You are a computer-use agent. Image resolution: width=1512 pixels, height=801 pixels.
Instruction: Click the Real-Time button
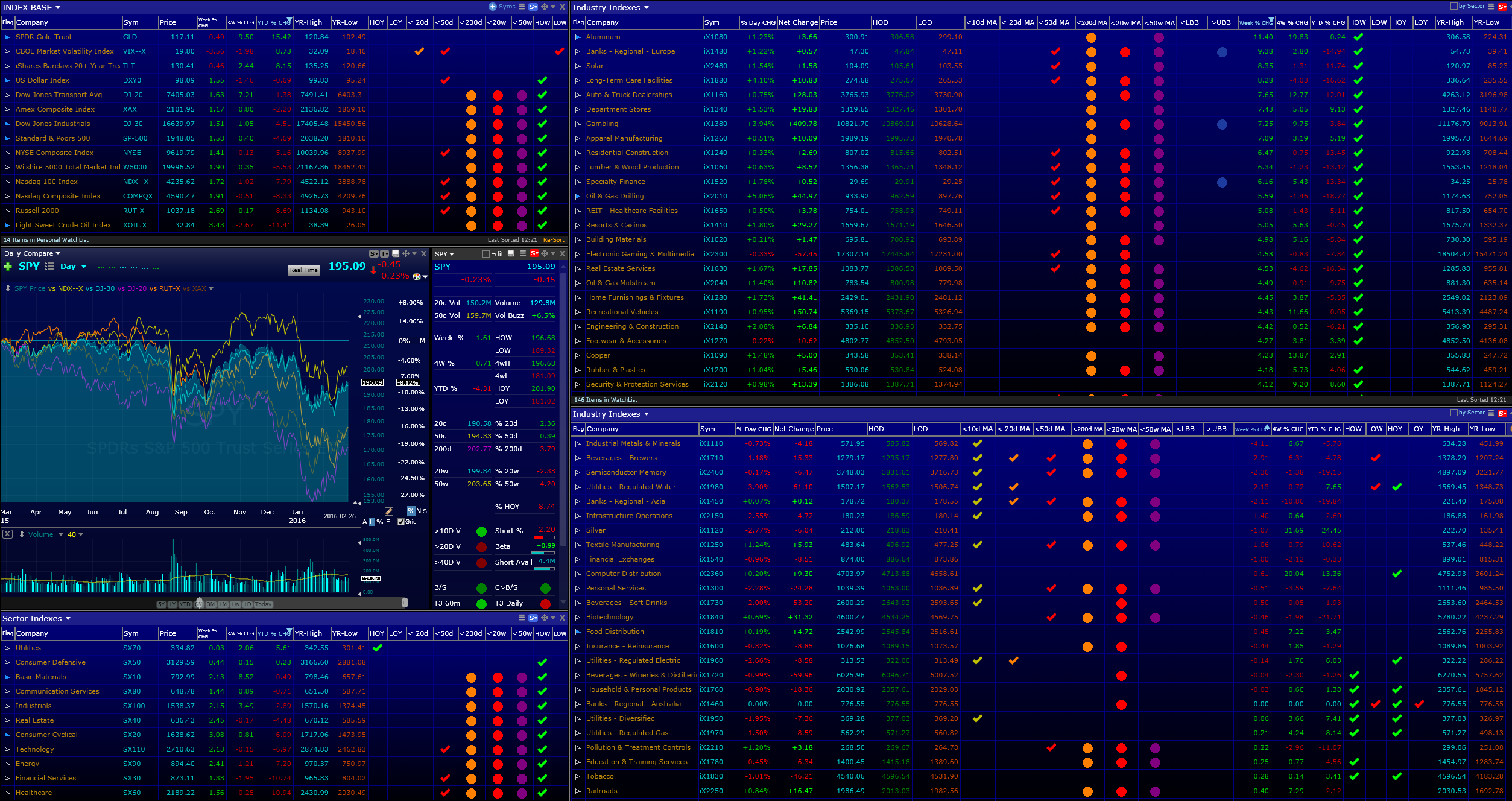pyautogui.click(x=304, y=270)
